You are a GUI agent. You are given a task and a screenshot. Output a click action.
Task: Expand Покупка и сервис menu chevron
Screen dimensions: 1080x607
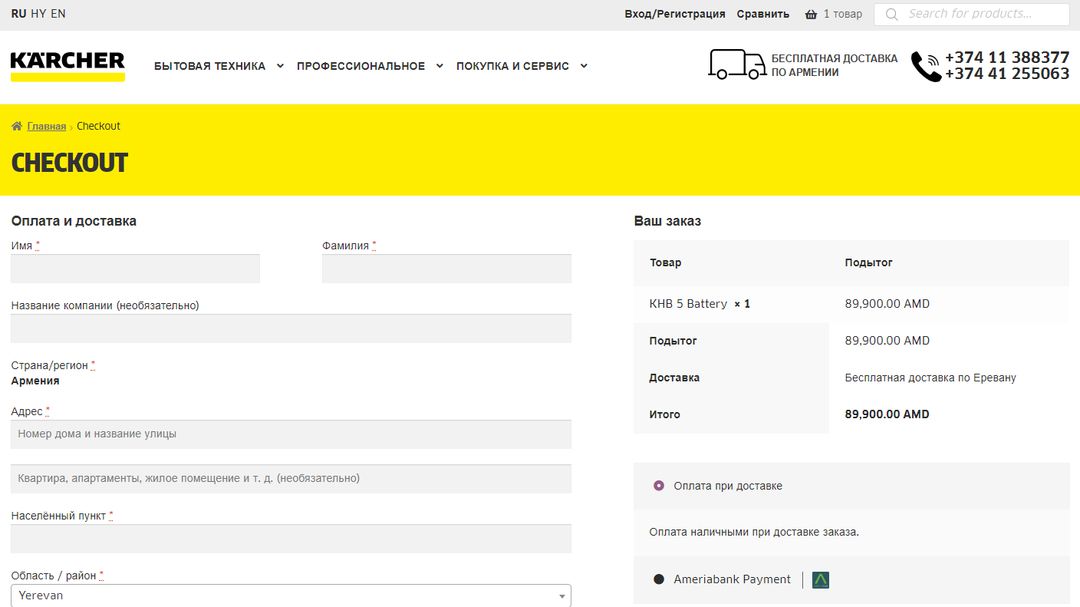tap(583, 66)
